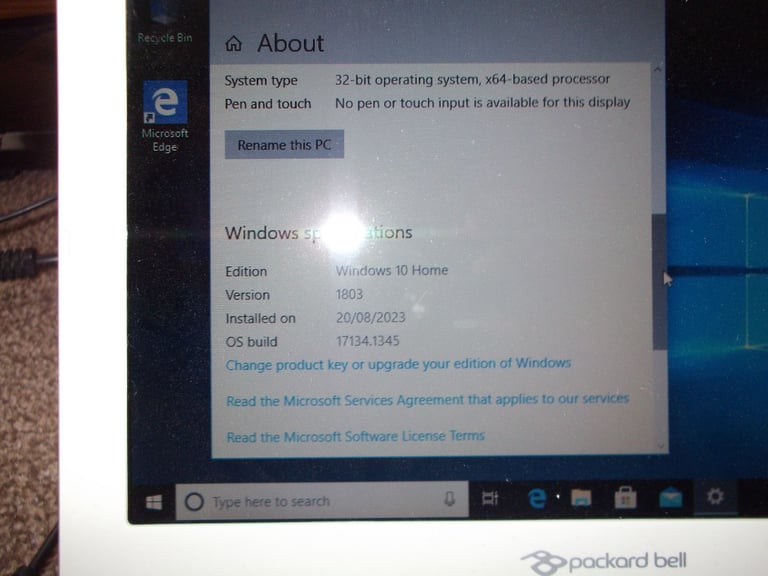
Task: Launch Edge from the taskbar
Action: pos(537,499)
